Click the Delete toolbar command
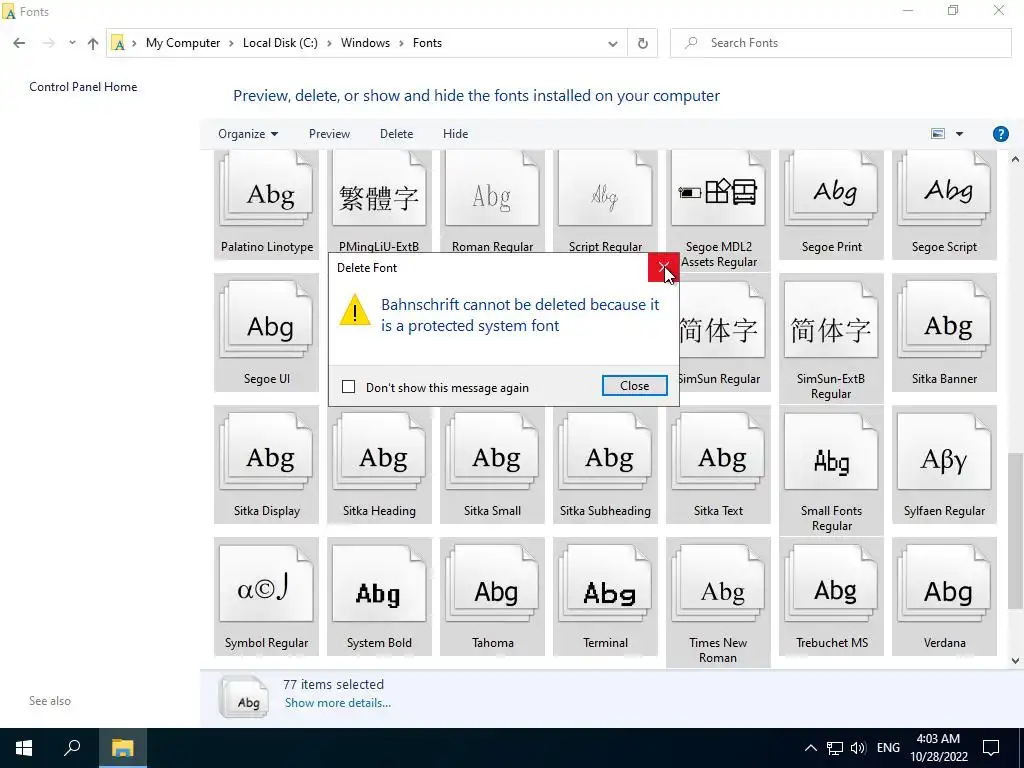The width and height of the screenshot is (1024, 768). coord(396,134)
